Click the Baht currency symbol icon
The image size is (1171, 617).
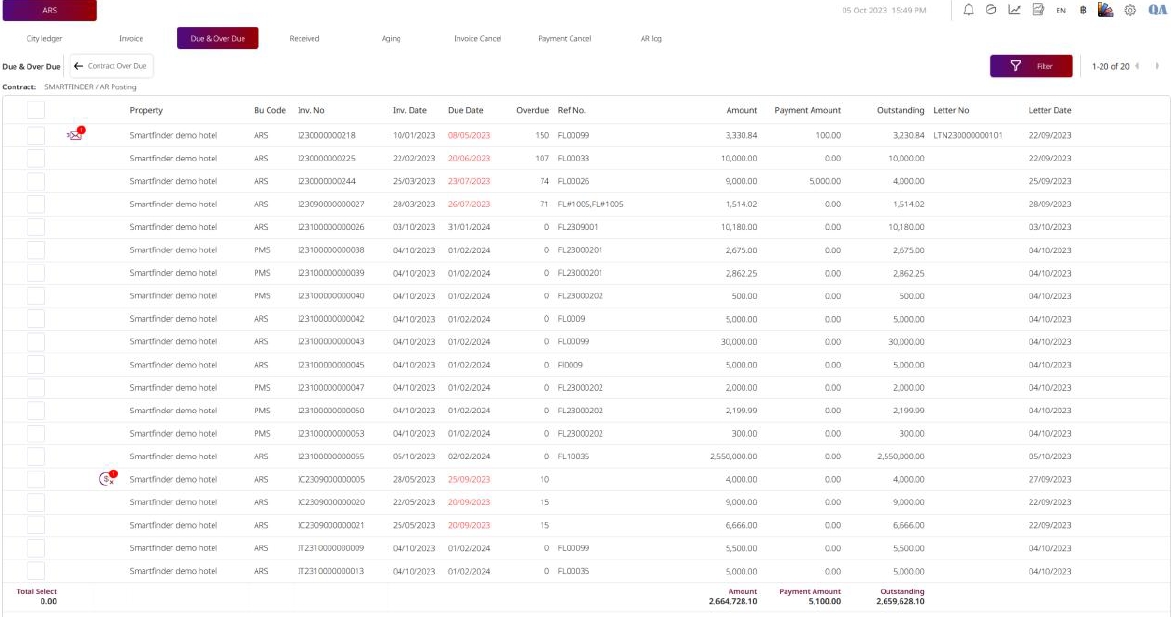tap(1084, 10)
